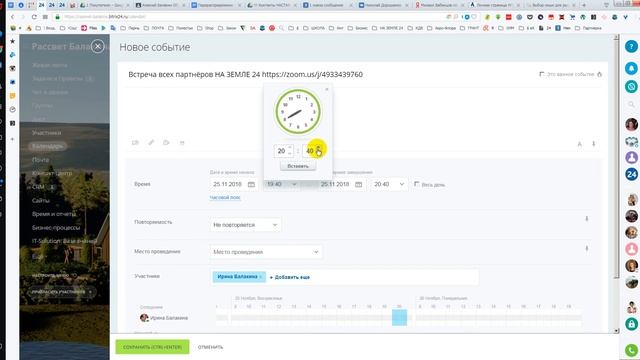This screenshot has width=640, height=360.
Task: Toggle 'Весь день' all-day checkbox
Action: [x=416, y=184]
